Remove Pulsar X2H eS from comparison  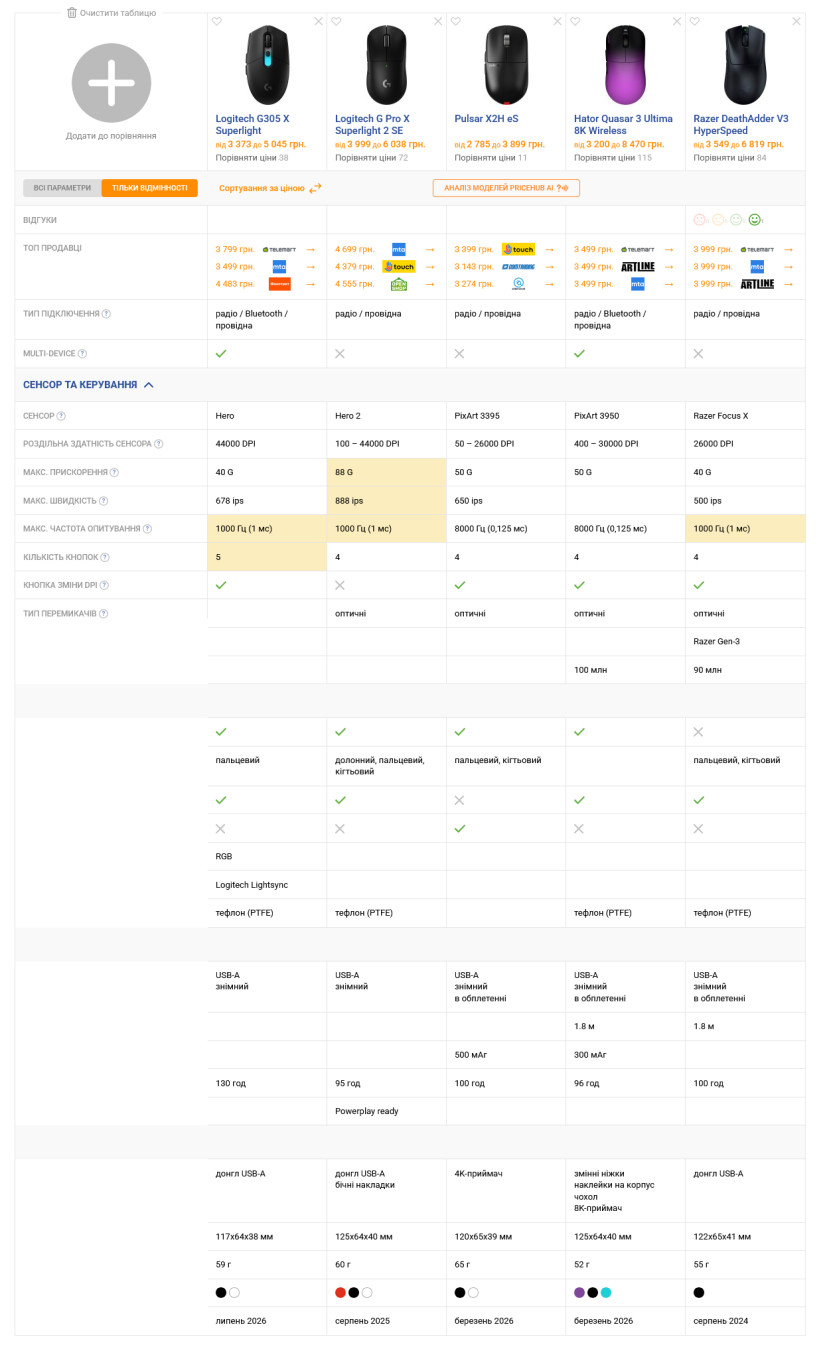click(557, 21)
